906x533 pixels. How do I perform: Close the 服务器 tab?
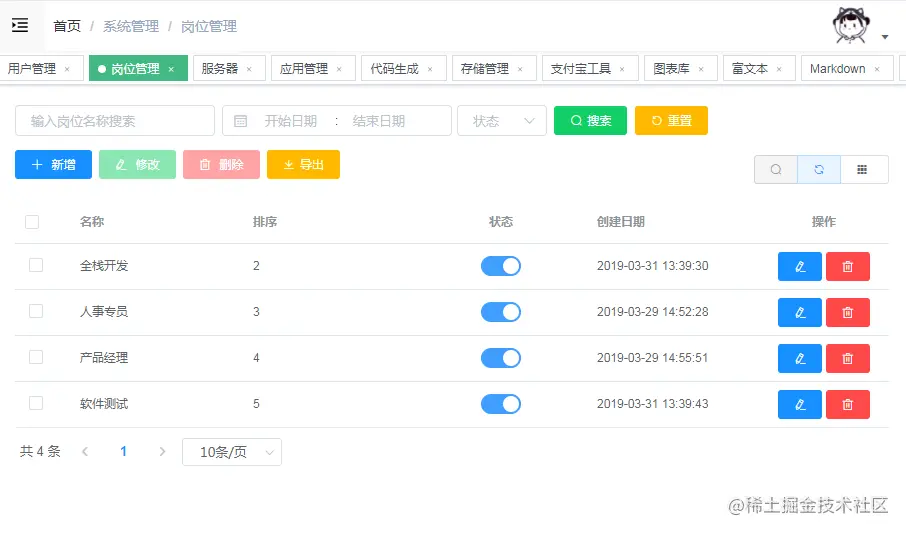[249, 69]
